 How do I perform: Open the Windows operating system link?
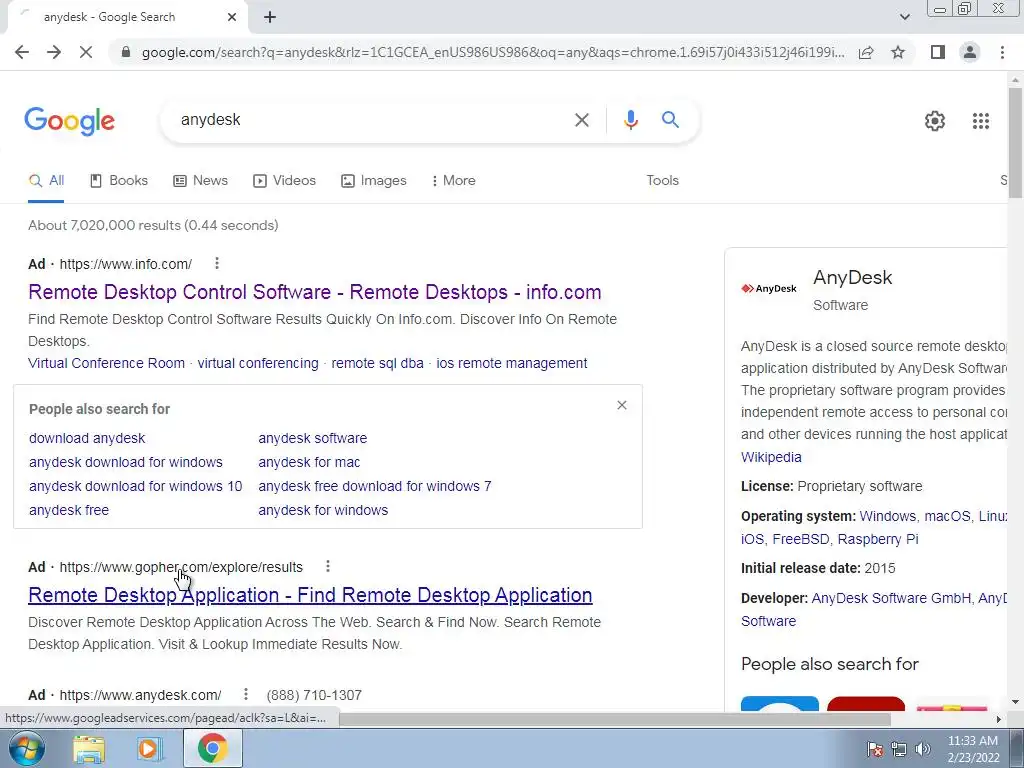(x=888, y=516)
